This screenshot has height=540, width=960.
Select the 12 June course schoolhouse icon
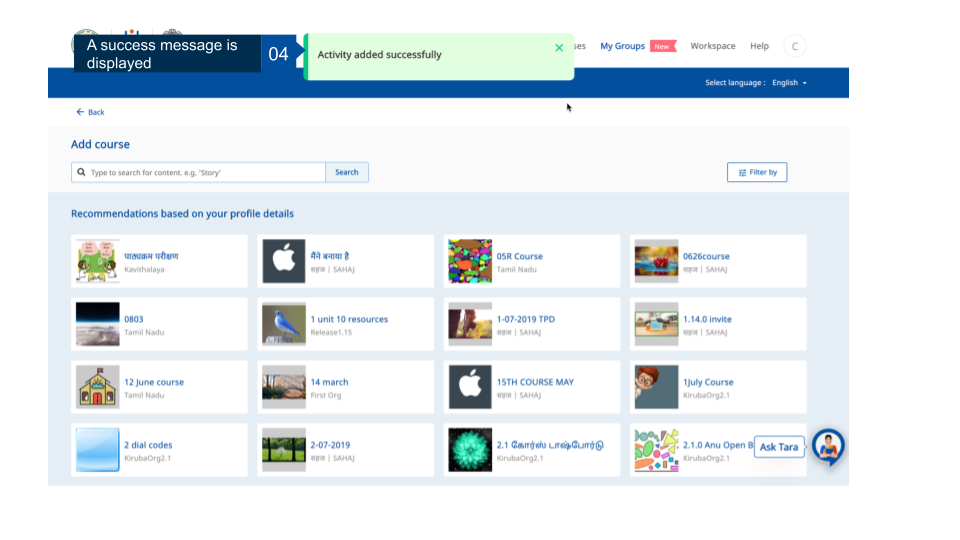tap(98, 387)
